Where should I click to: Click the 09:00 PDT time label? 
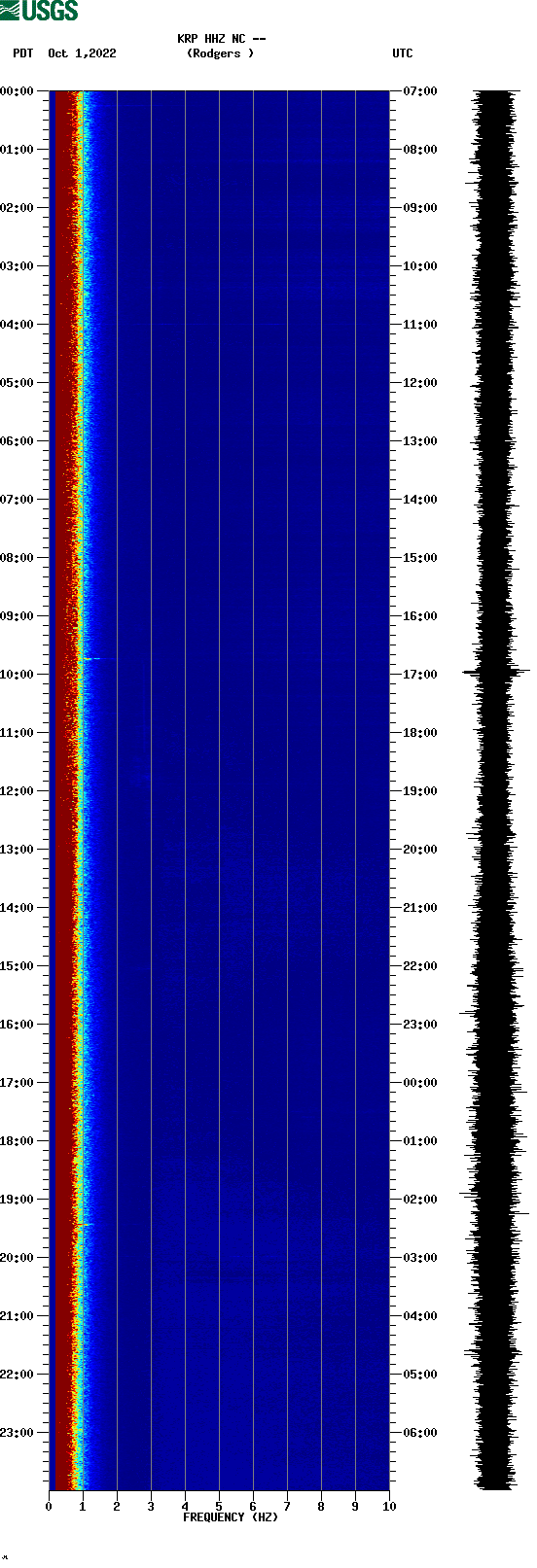coord(18,616)
